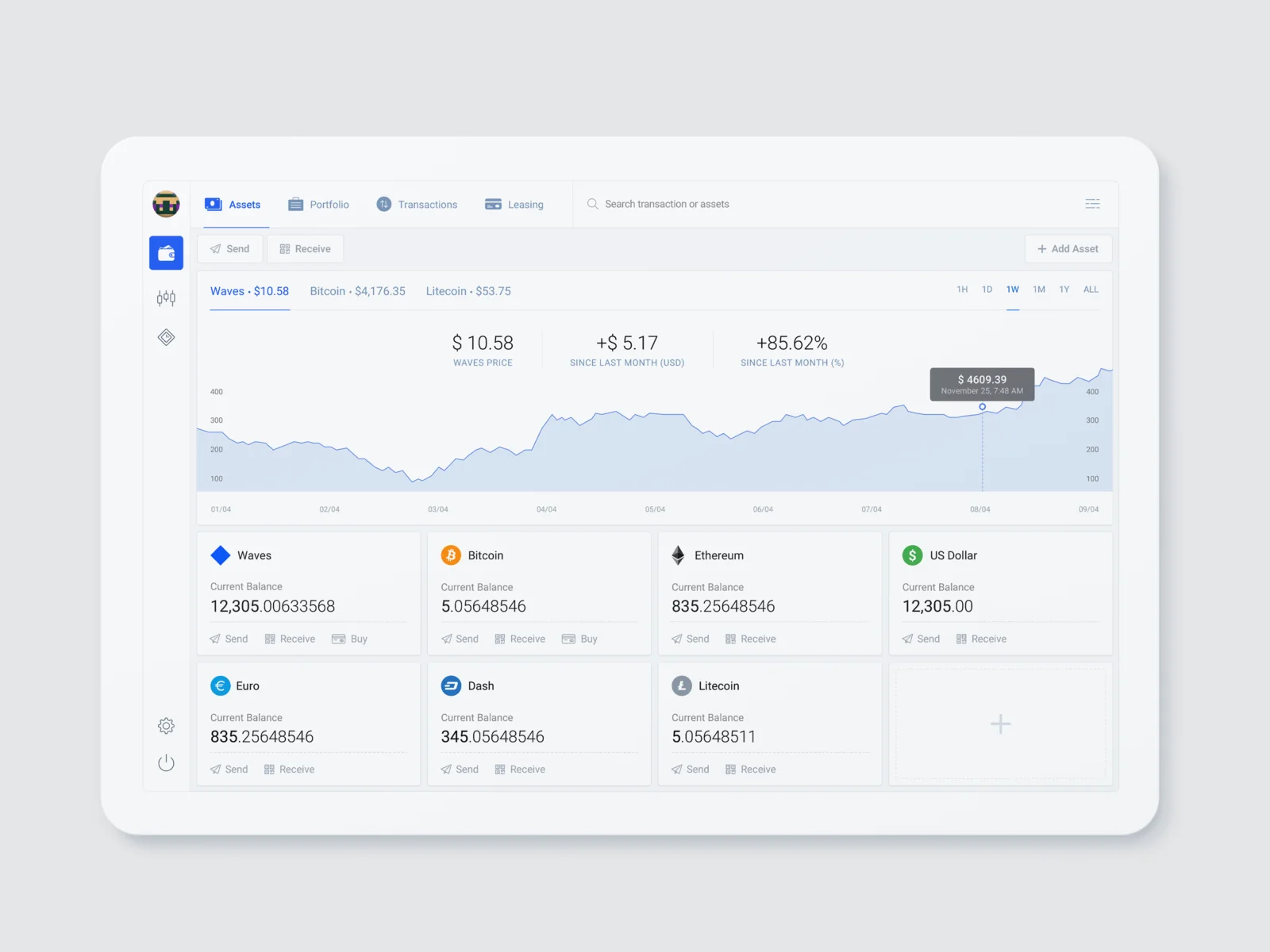Set chart range to 1Y
The height and width of the screenshot is (952, 1270).
(x=1064, y=290)
